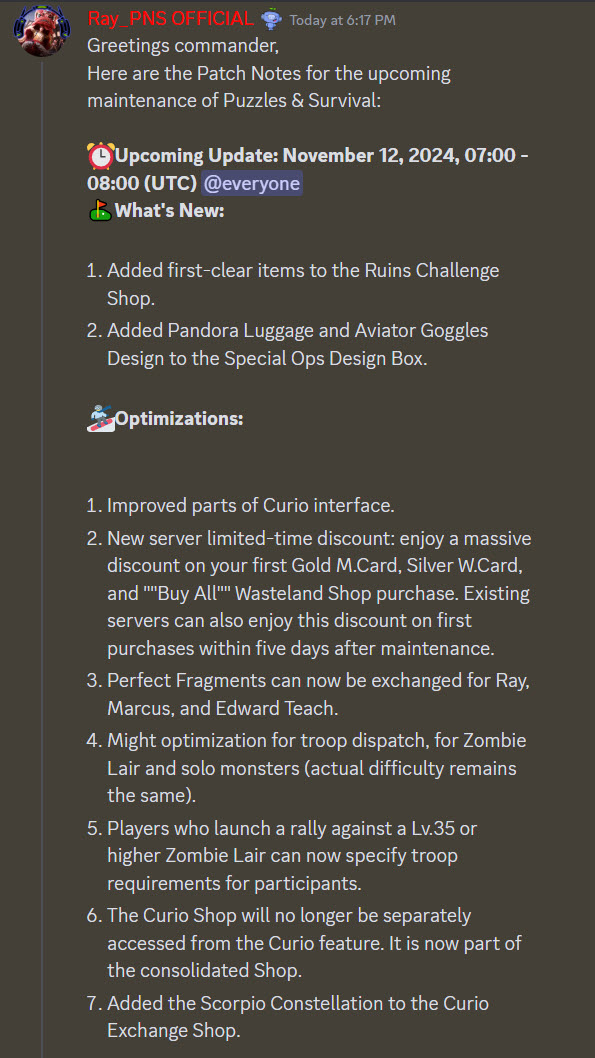Screen dimensions: 595x1058
Task: Click the role badge icon beside username
Action: (271, 20)
